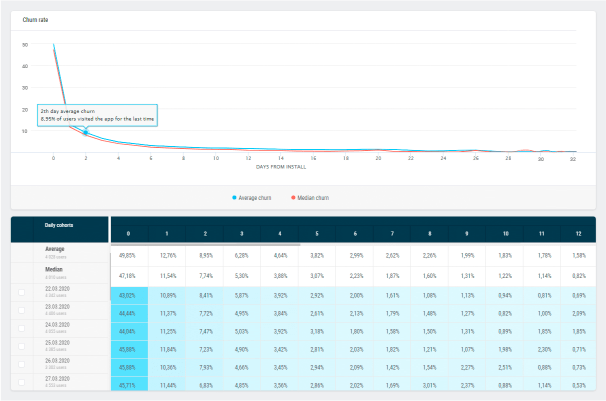Image resolution: width=606 pixels, height=401 pixels.
Task: Select the day 12 column header
Action: coord(579,231)
